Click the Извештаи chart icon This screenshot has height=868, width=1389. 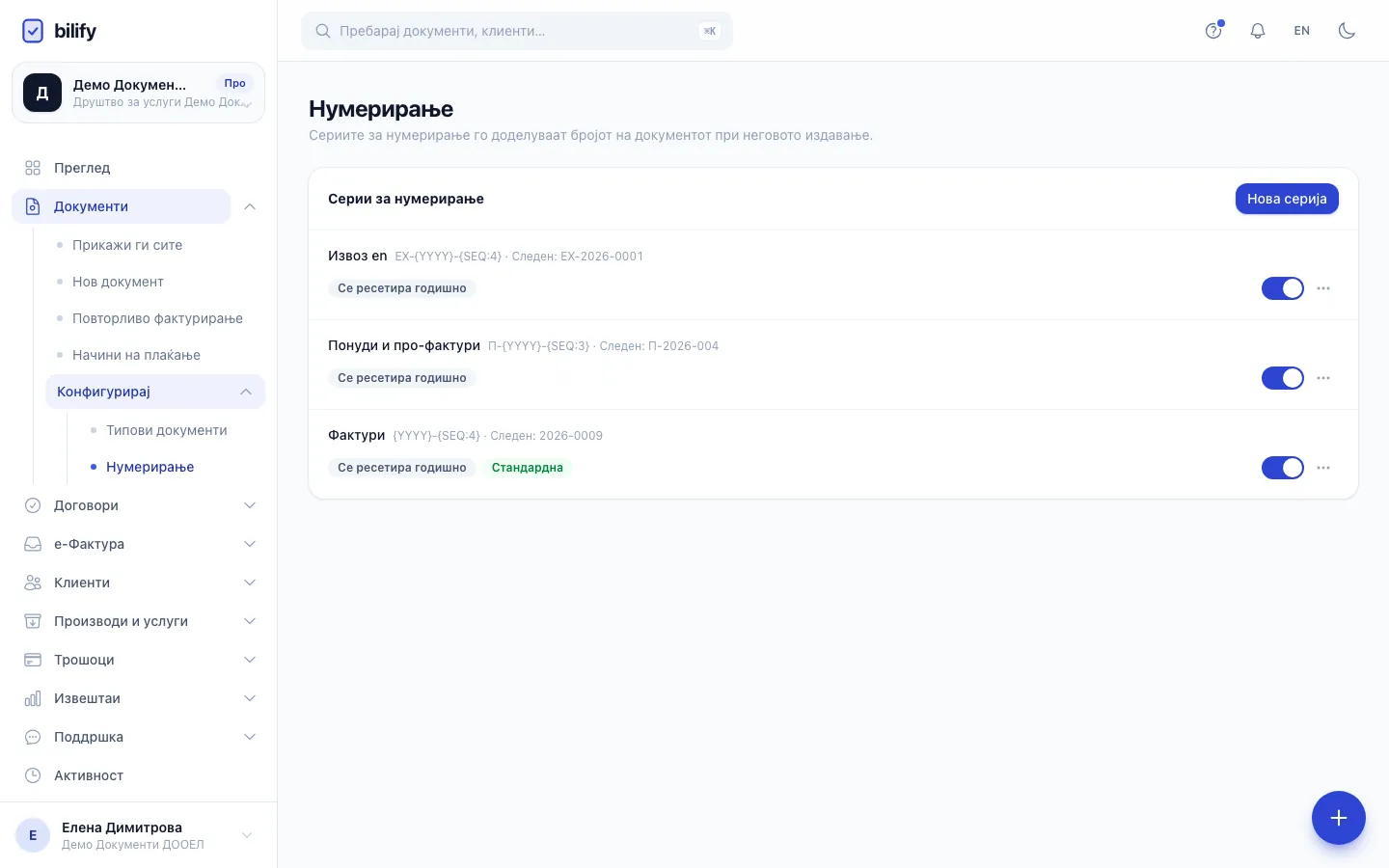point(33,698)
